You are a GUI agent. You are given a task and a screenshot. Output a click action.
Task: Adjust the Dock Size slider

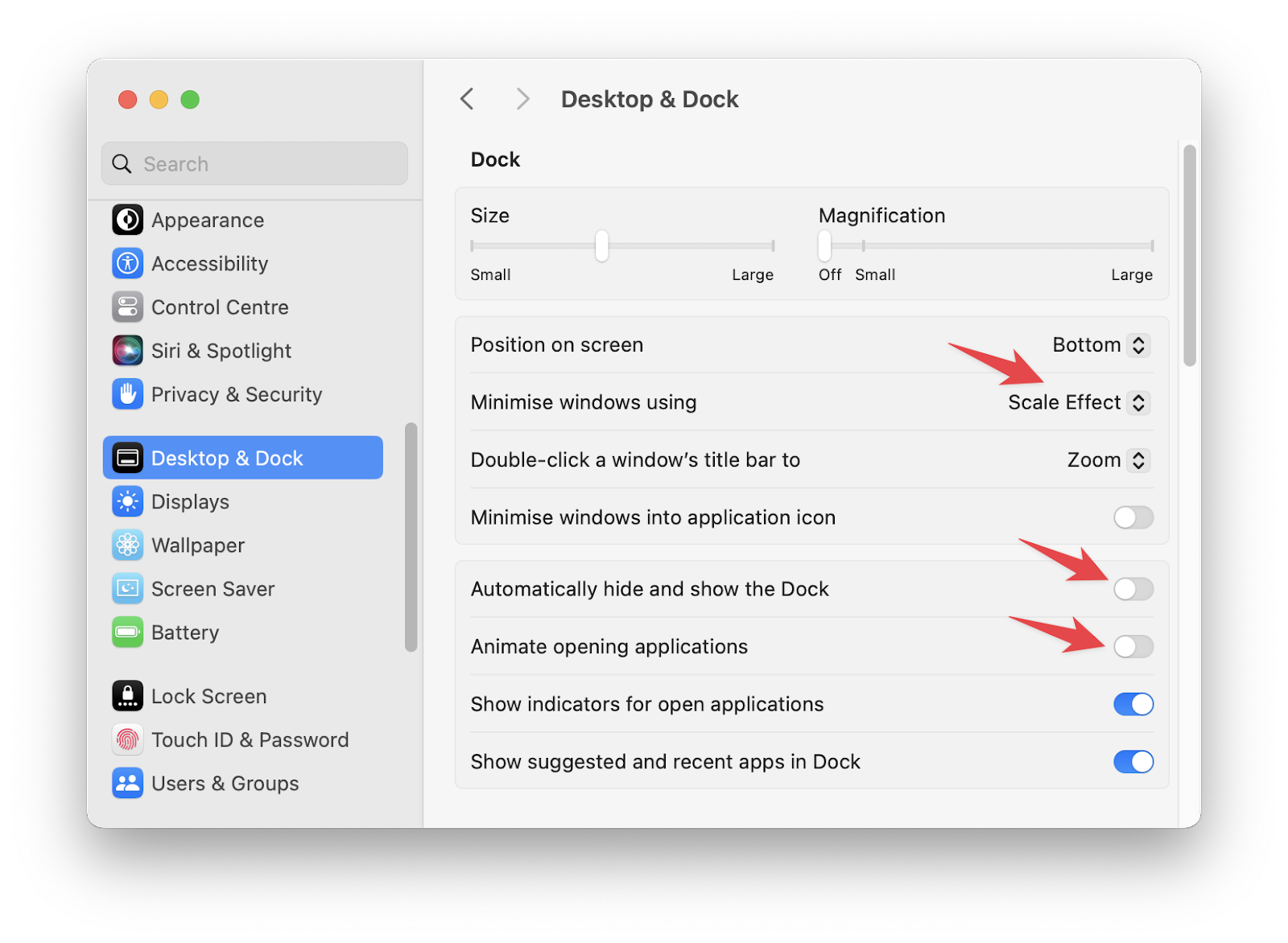[x=601, y=247]
